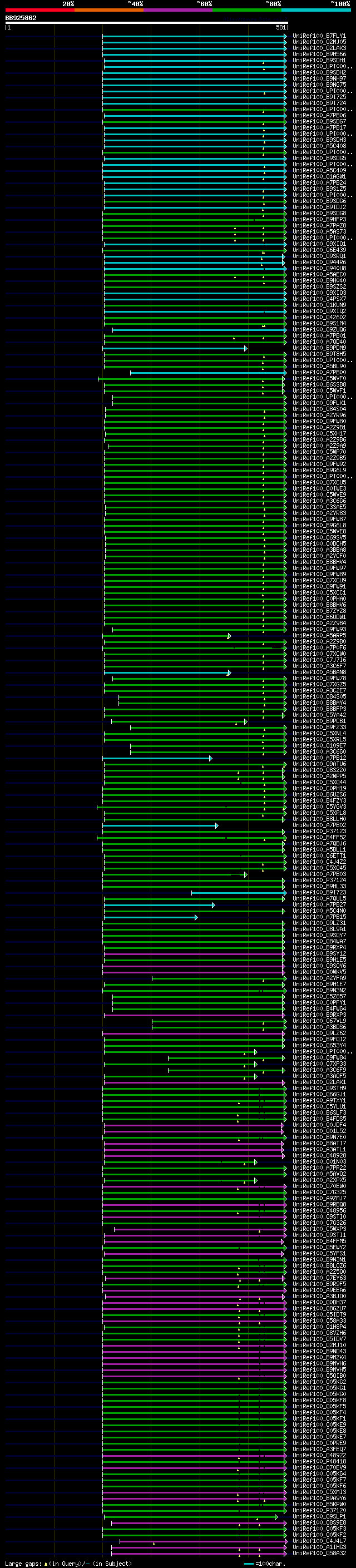Select the query ID BB925862
Screen dimensions: 356x1568
pyautogui.click(x=21, y=18)
